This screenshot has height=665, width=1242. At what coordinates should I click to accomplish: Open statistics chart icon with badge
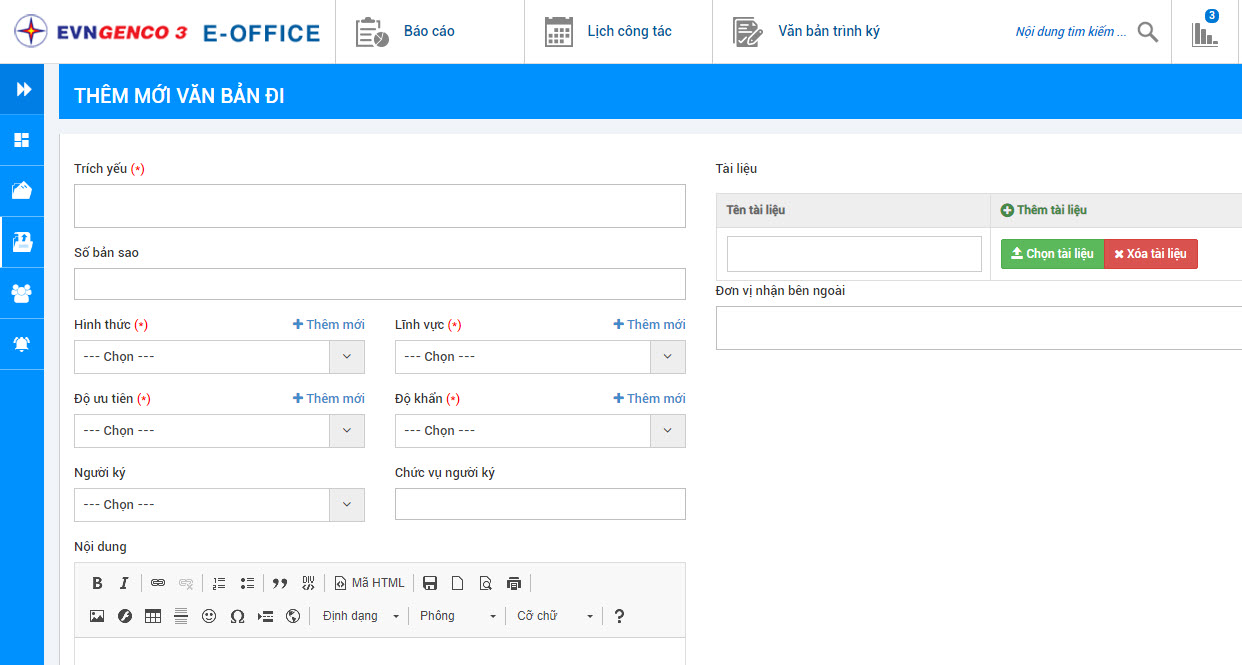1205,33
